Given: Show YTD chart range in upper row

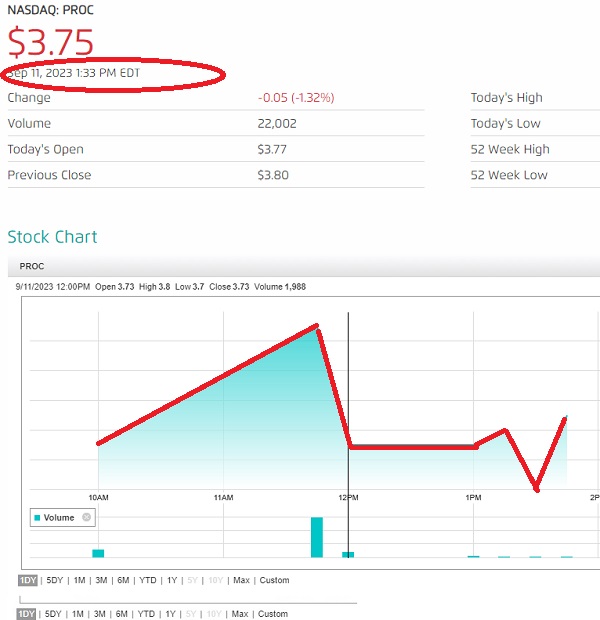Looking at the screenshot, I should [x=148, y=580].
